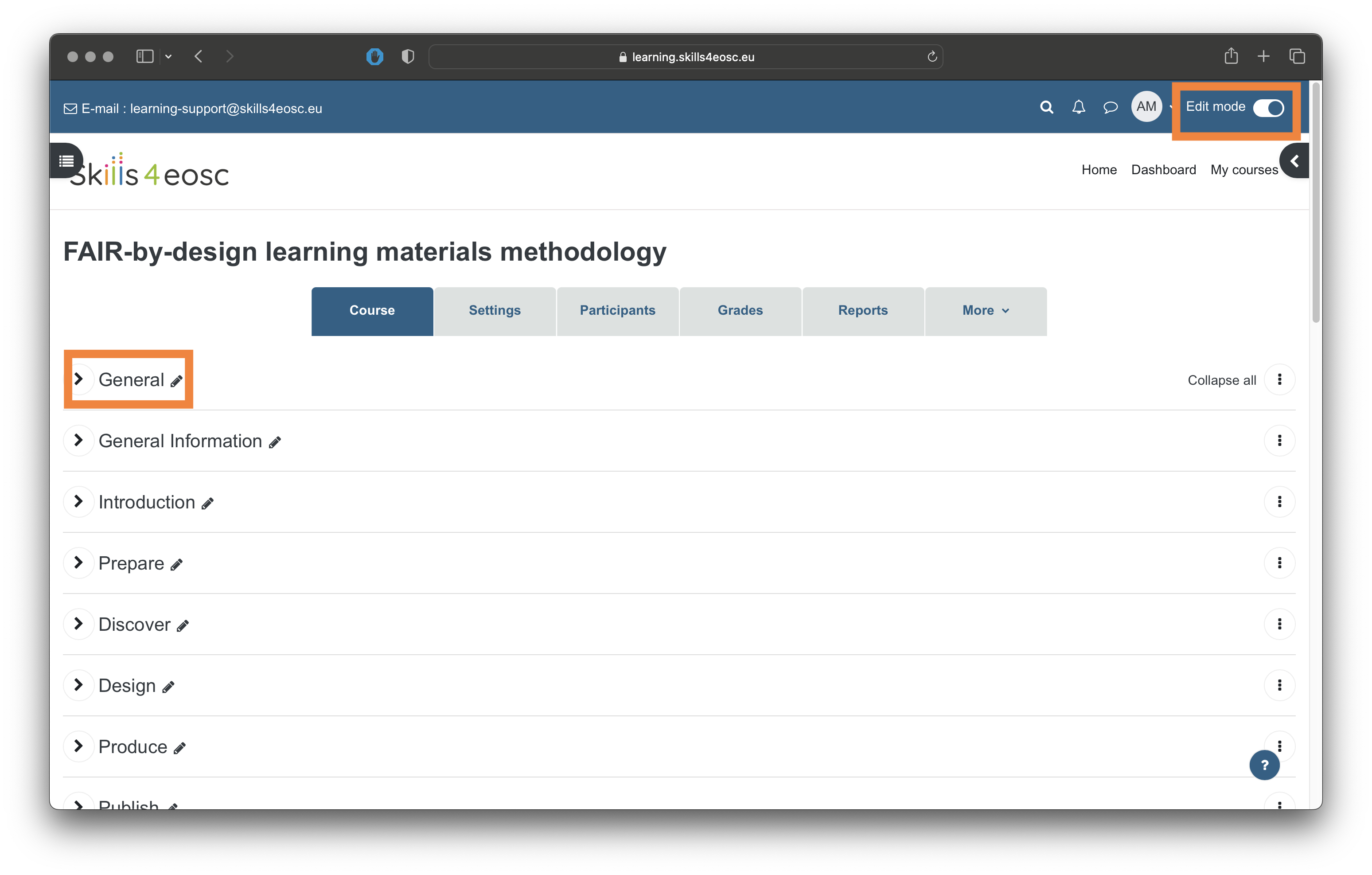Toggle Edit mode off
The image size is (1372, 875).
click(x=1270, y=108)
